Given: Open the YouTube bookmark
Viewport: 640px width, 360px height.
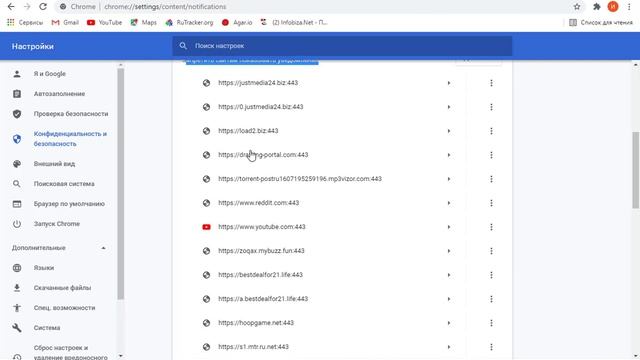Looking at the screenshot, I should (x=104, y=22).
